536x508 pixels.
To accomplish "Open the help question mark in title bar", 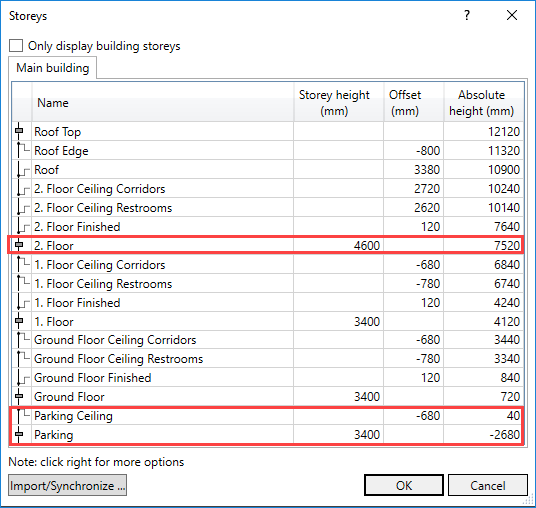I will tap(467, 15).
